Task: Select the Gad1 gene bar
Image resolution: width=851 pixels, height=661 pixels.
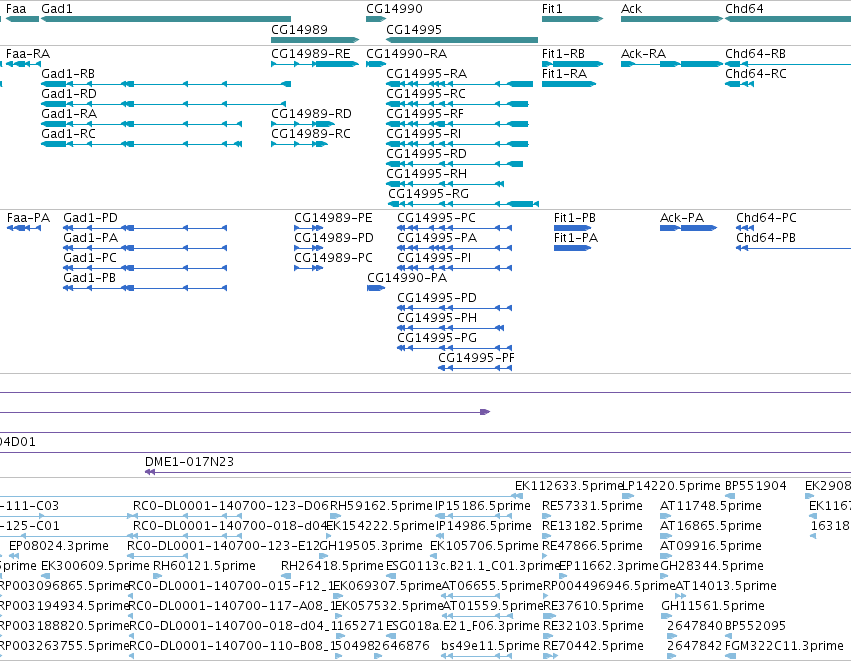Action: tap(166, 19)
